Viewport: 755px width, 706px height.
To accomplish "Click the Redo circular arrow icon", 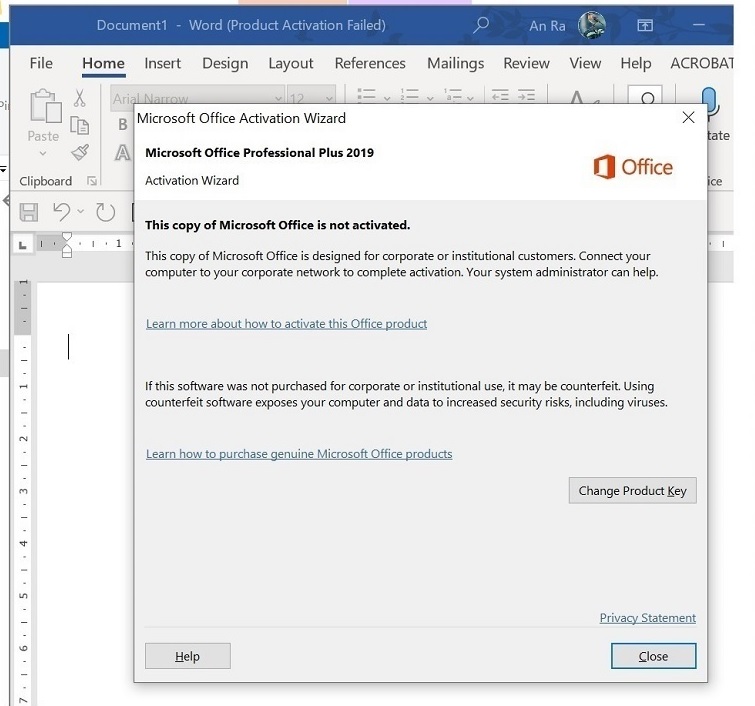I will [x=105, y=212].
